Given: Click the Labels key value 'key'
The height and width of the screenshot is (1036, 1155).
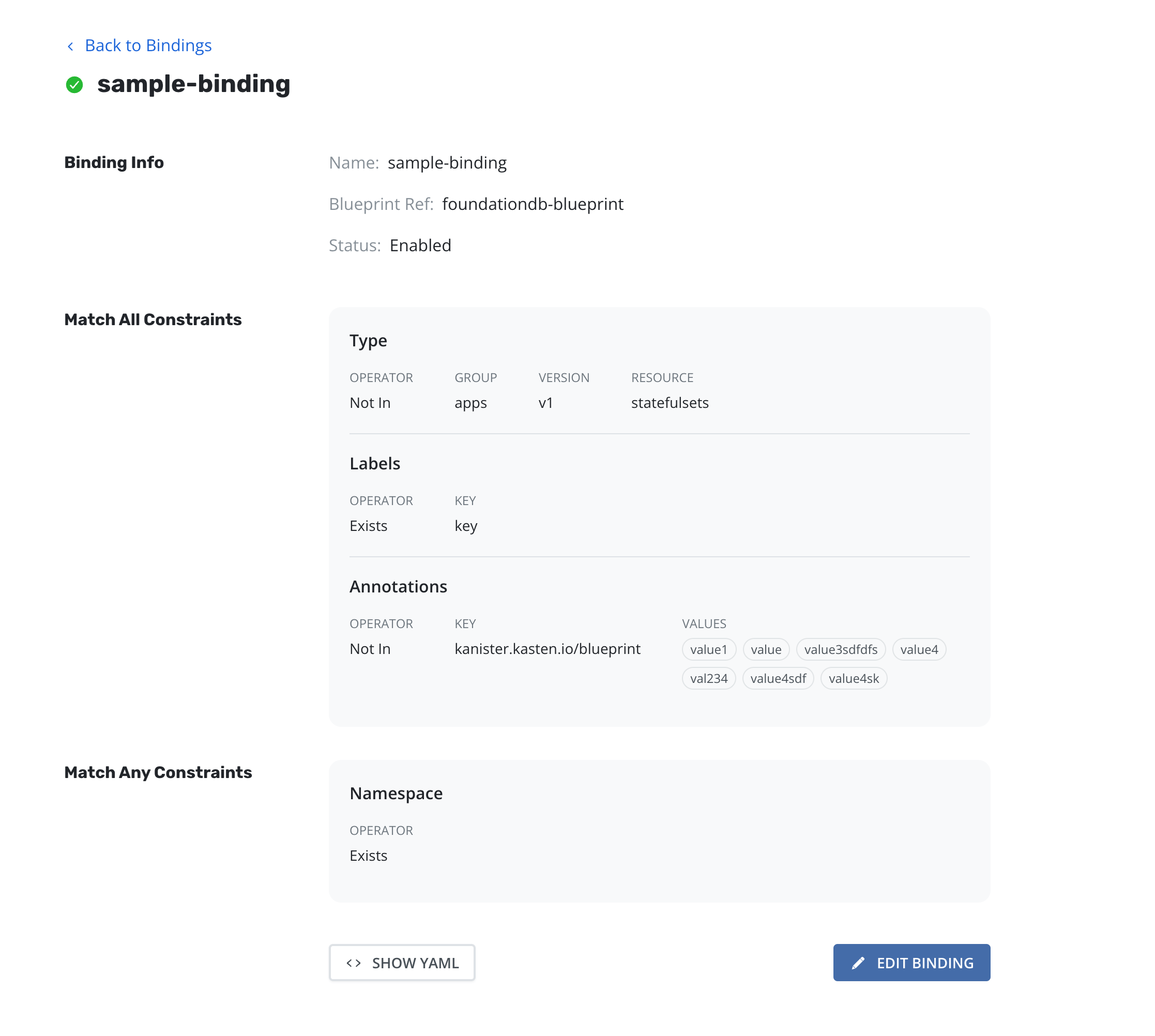Looking at the screenshot, I should pyautogui.click(x=466, y=526).
